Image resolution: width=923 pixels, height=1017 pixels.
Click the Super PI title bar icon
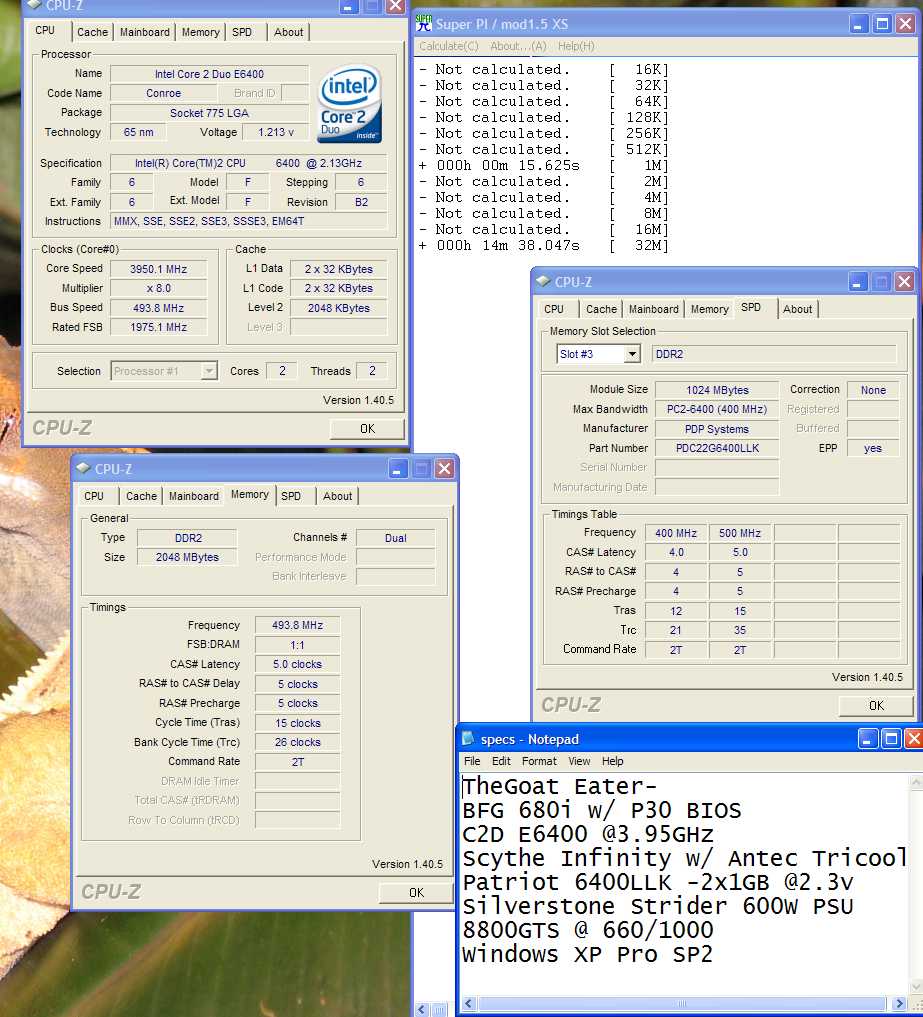pyautogui.click(x=424, y=24)
